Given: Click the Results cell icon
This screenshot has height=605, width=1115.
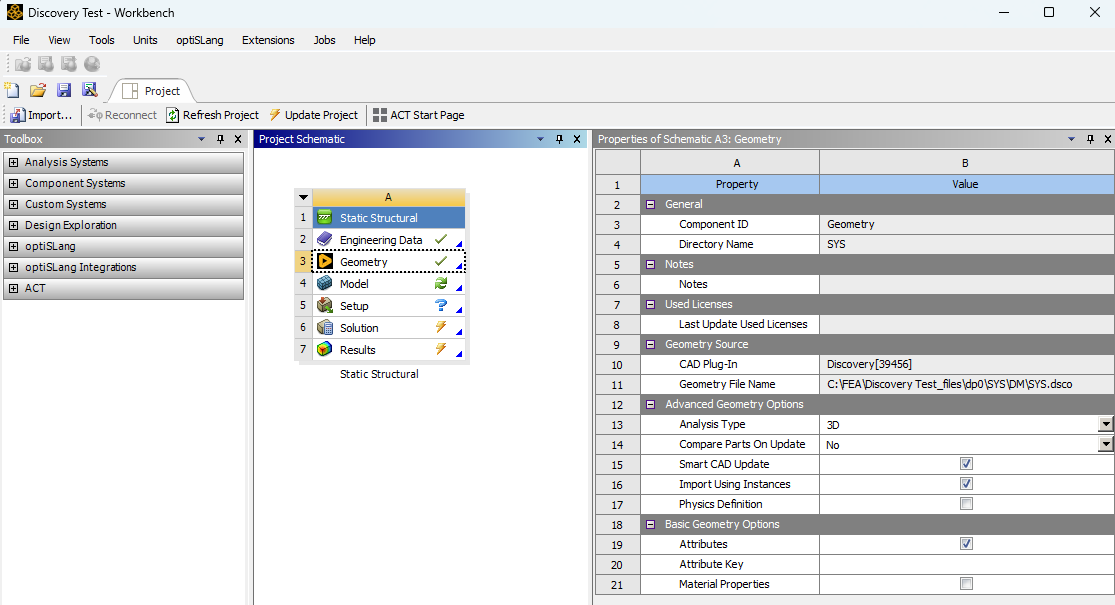Looking at the screenshot, I should [325, 350].
